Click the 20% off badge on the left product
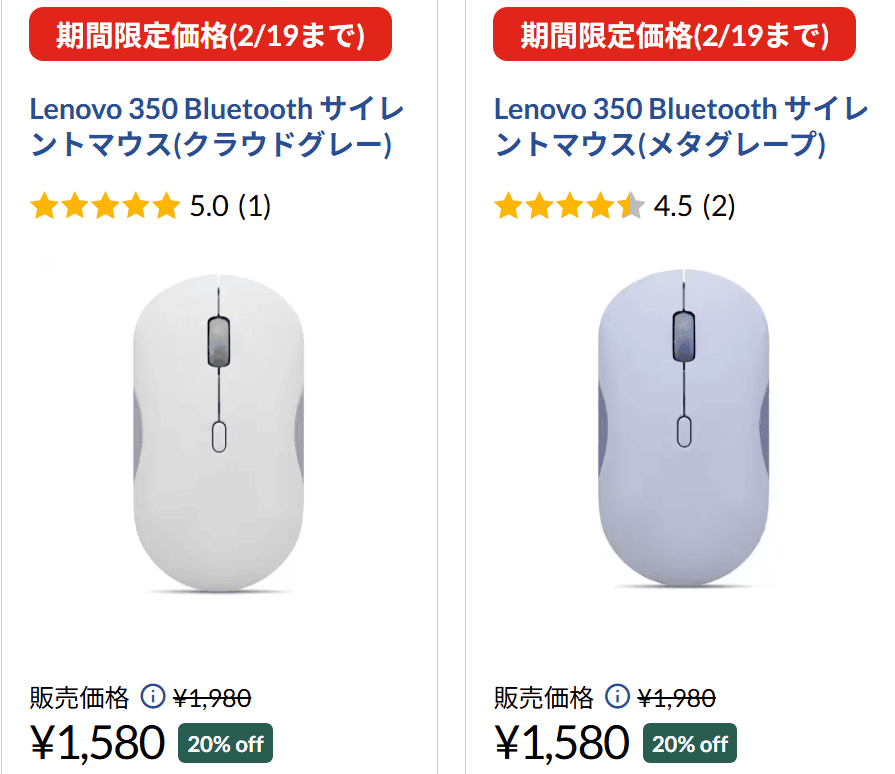 tap(225, 743)
